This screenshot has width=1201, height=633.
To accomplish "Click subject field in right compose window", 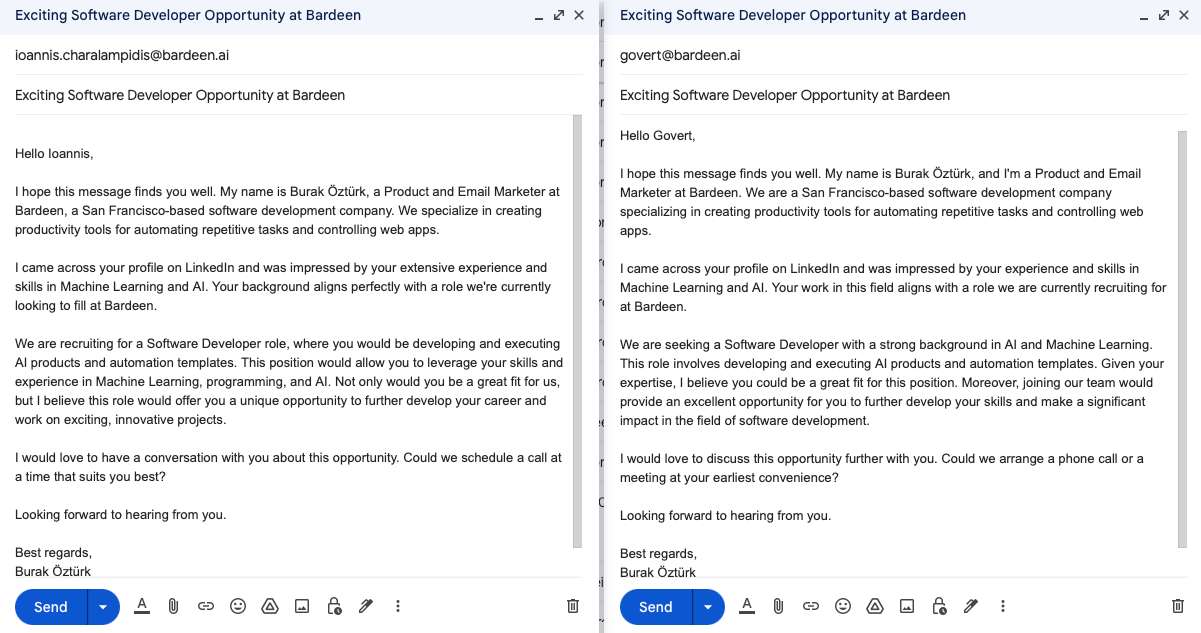I will [903, 95].
